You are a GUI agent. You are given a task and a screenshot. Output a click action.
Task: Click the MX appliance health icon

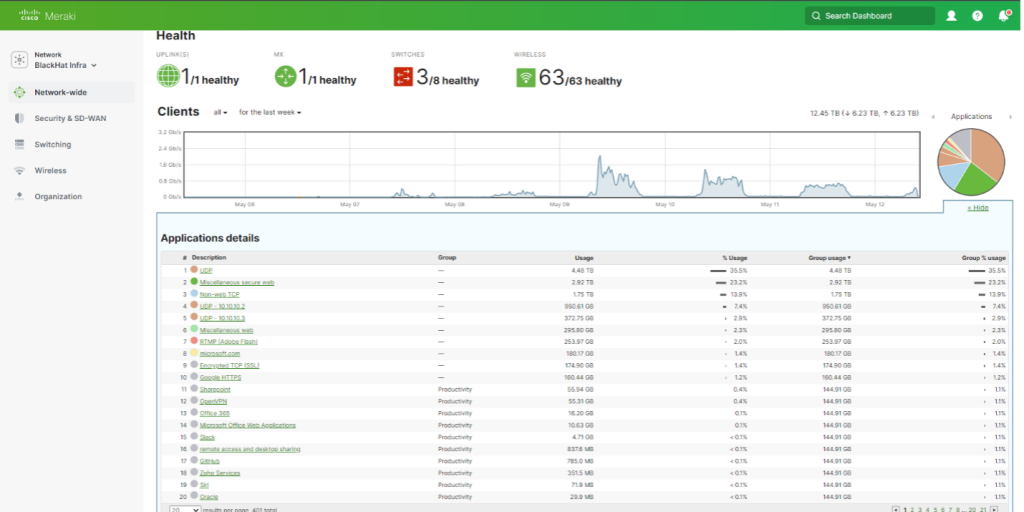286,76
